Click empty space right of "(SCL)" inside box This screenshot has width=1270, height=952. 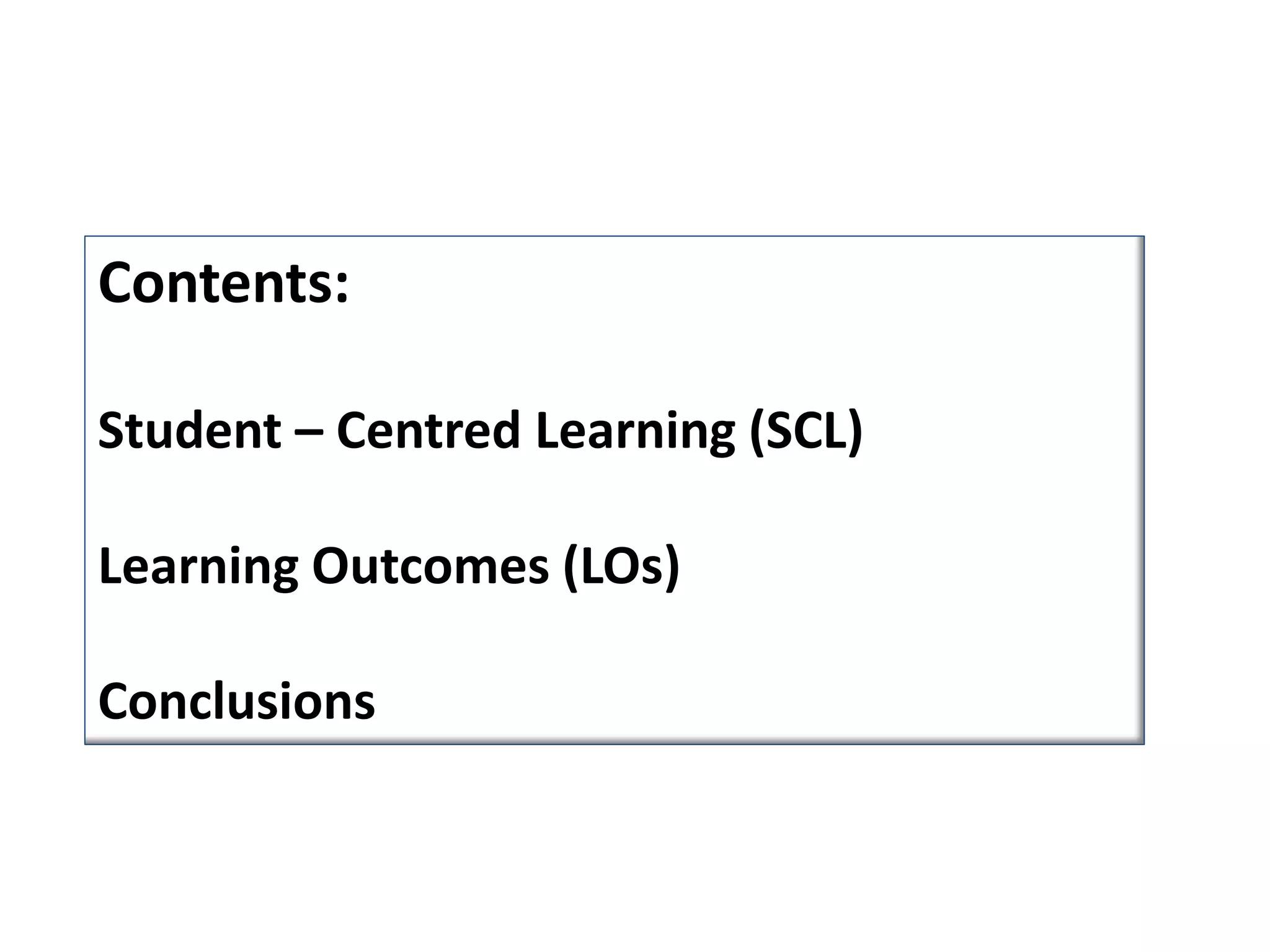pyautogui.click(x=992, y=431)
